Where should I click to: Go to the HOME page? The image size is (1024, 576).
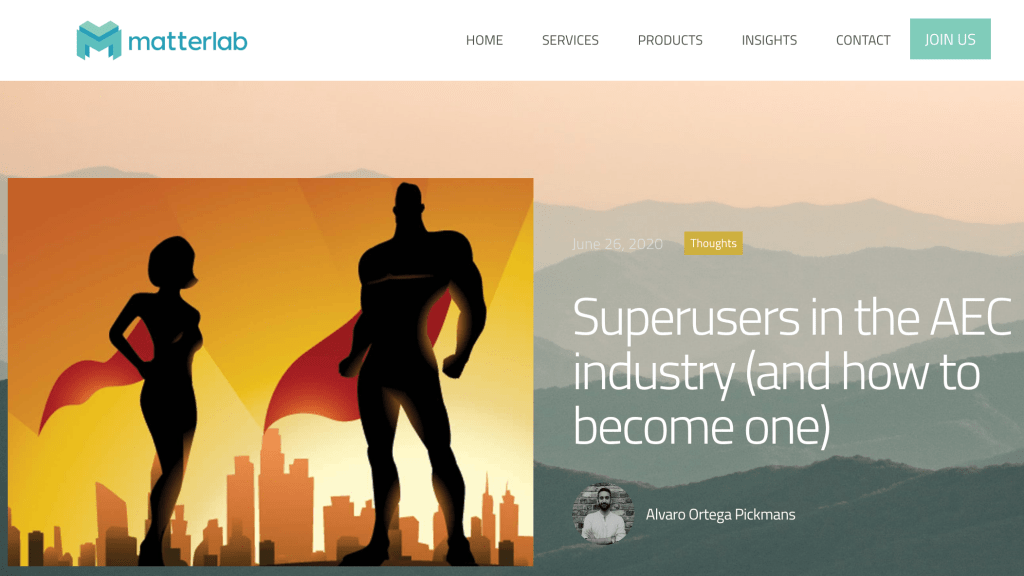click(484, 40)
